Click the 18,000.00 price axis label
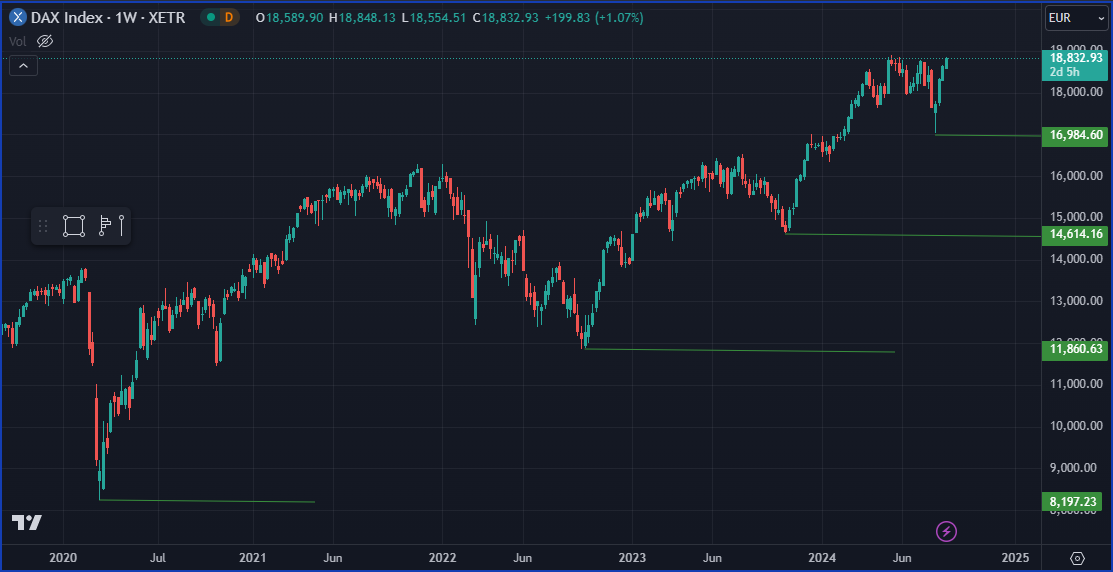The image size is (1113, 572). (x=1076, y=92)
